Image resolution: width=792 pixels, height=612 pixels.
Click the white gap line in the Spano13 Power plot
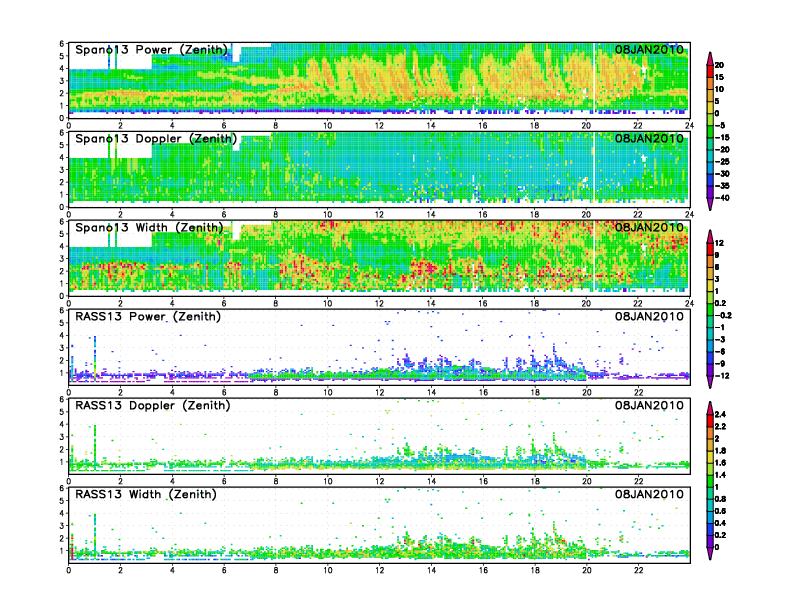594,81
